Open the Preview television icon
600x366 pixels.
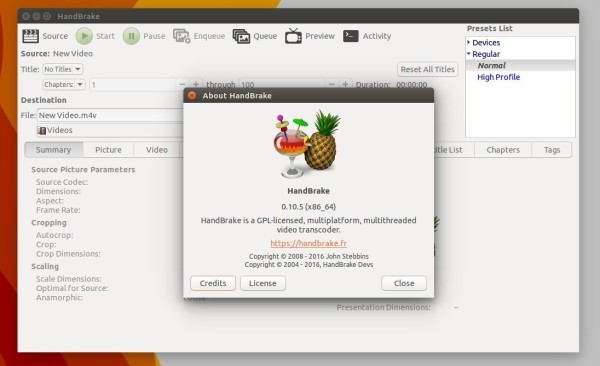click(293, 36)
